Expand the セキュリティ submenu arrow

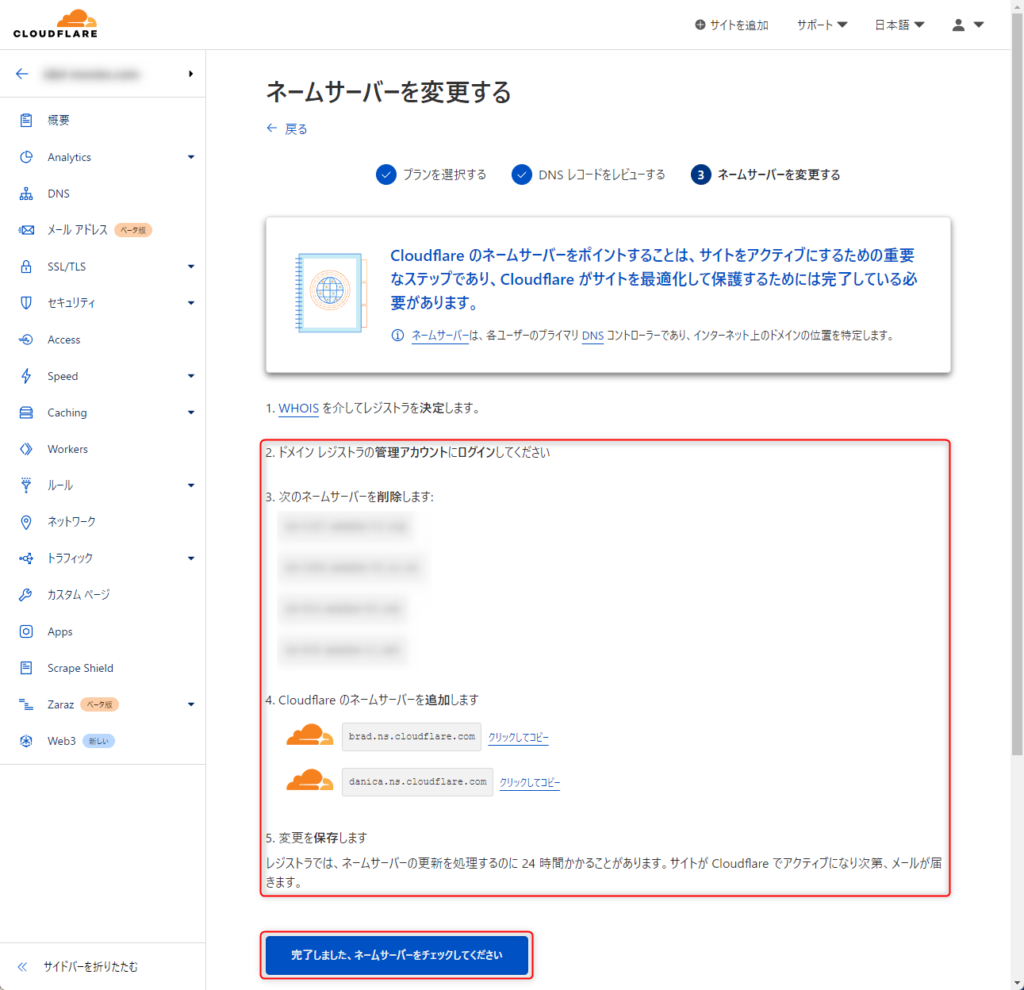(191, 303)
